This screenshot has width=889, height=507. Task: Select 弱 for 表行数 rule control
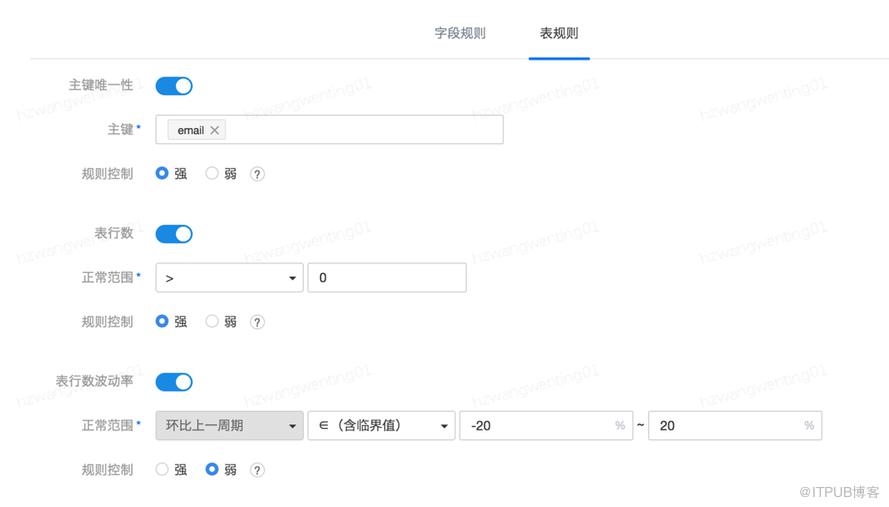point(211,321)
